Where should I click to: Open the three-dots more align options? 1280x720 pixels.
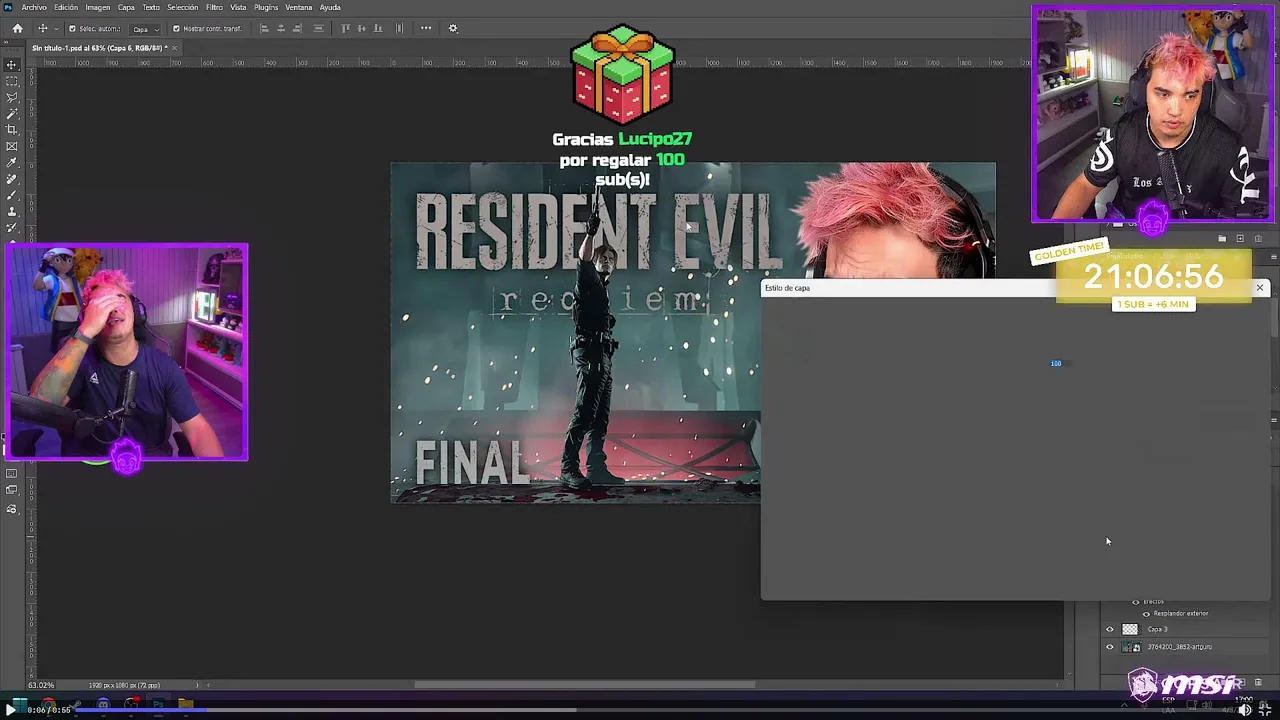coord(426,28)
